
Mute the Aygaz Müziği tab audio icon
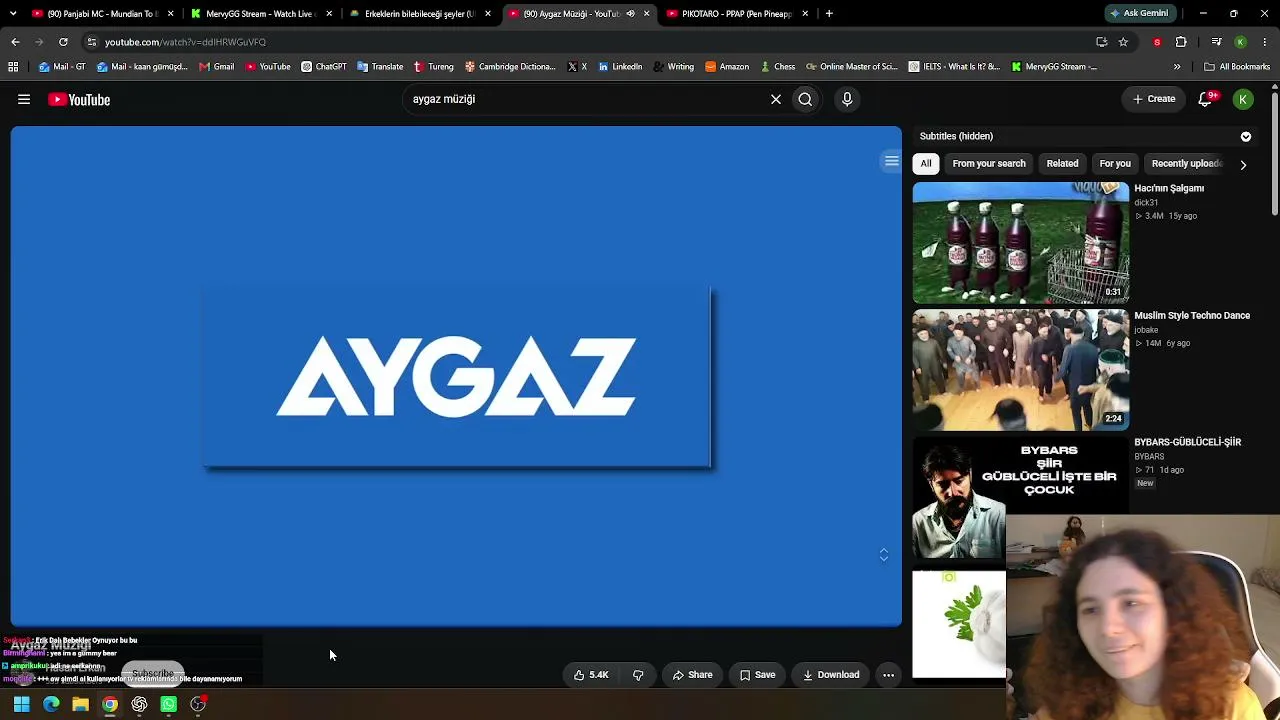630,14
